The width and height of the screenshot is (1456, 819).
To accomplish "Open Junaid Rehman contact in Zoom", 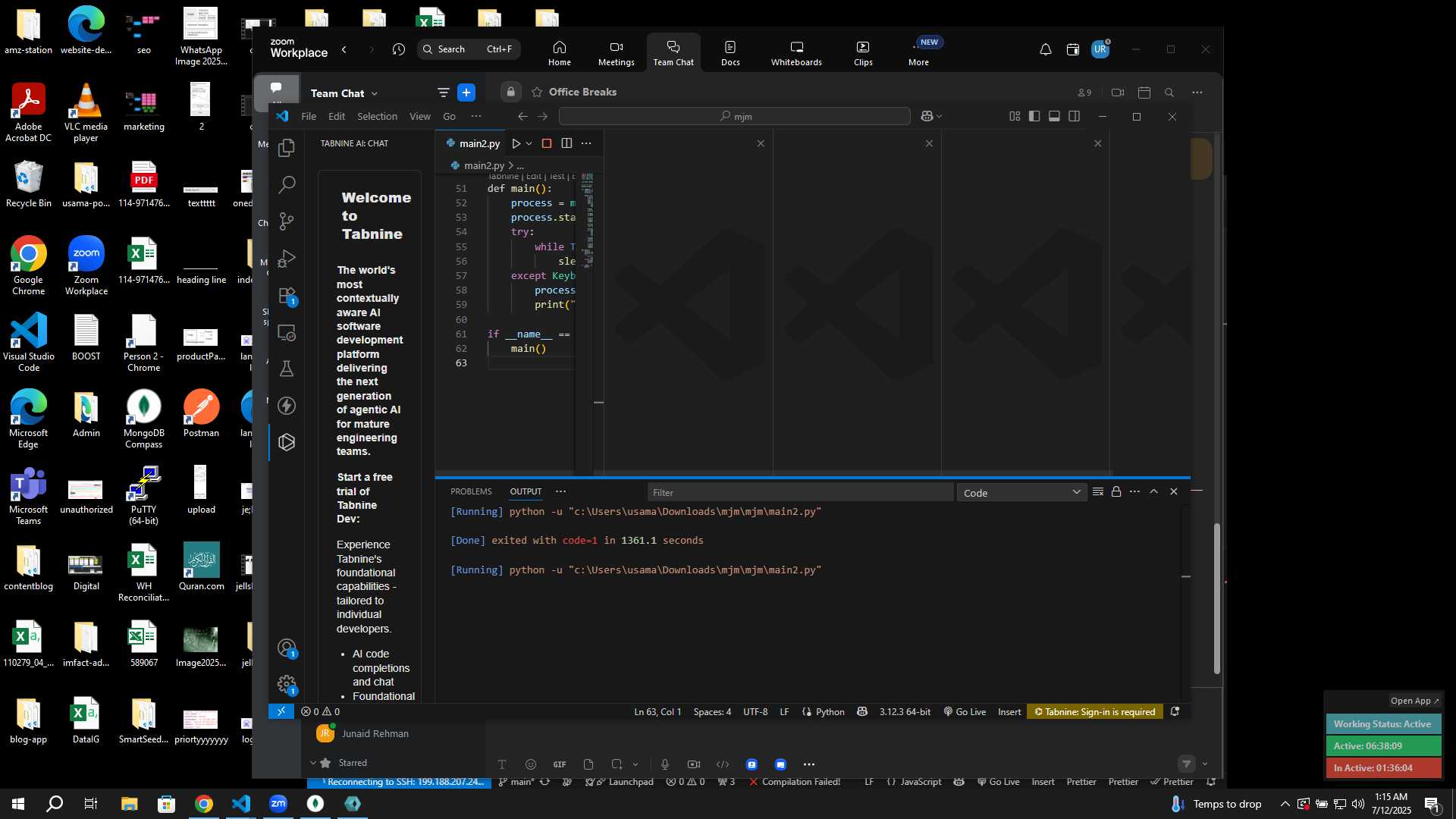I will pos(375,733).
